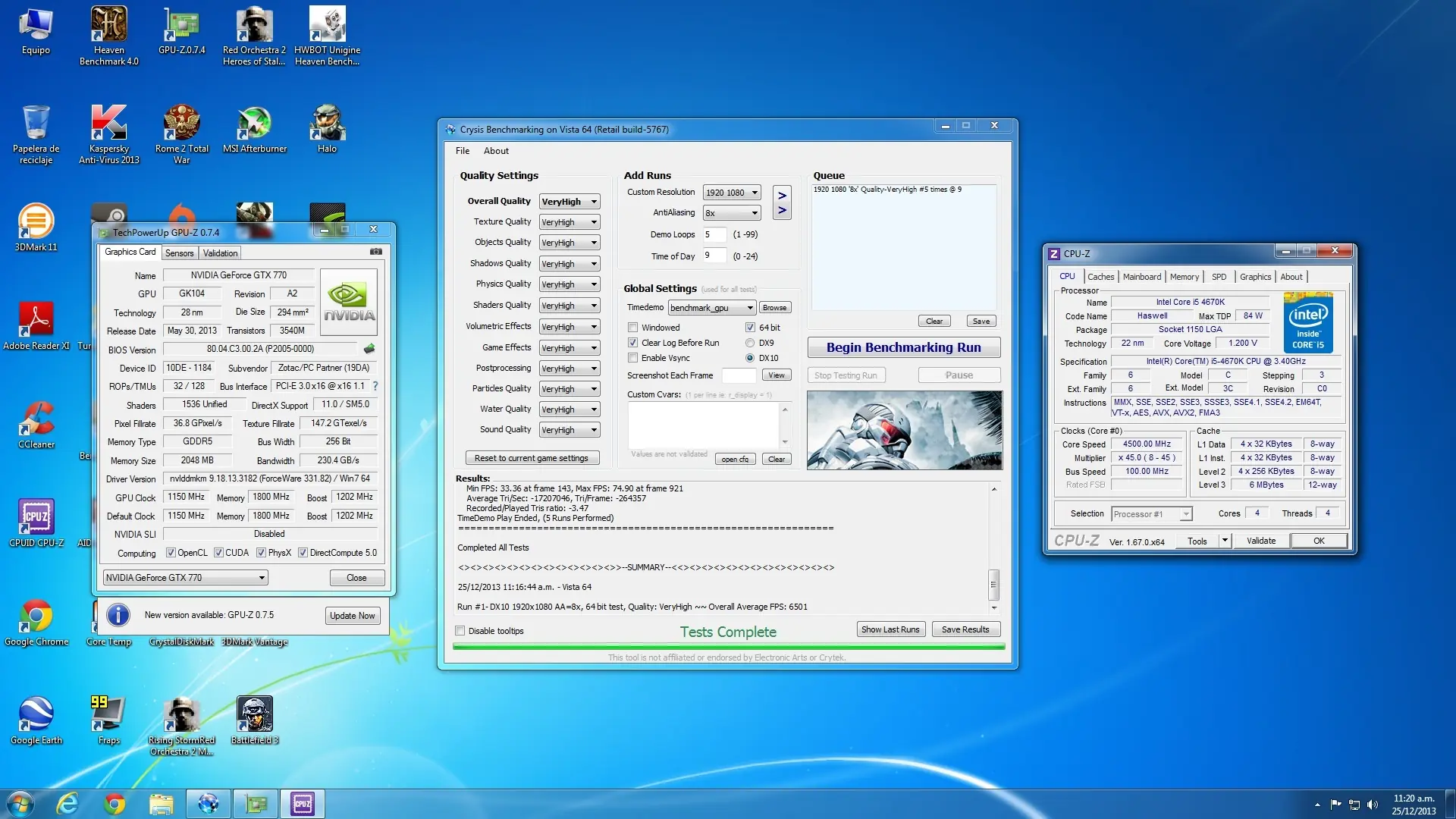Expand the Shadows Quality dropdown

pos(570,264)
